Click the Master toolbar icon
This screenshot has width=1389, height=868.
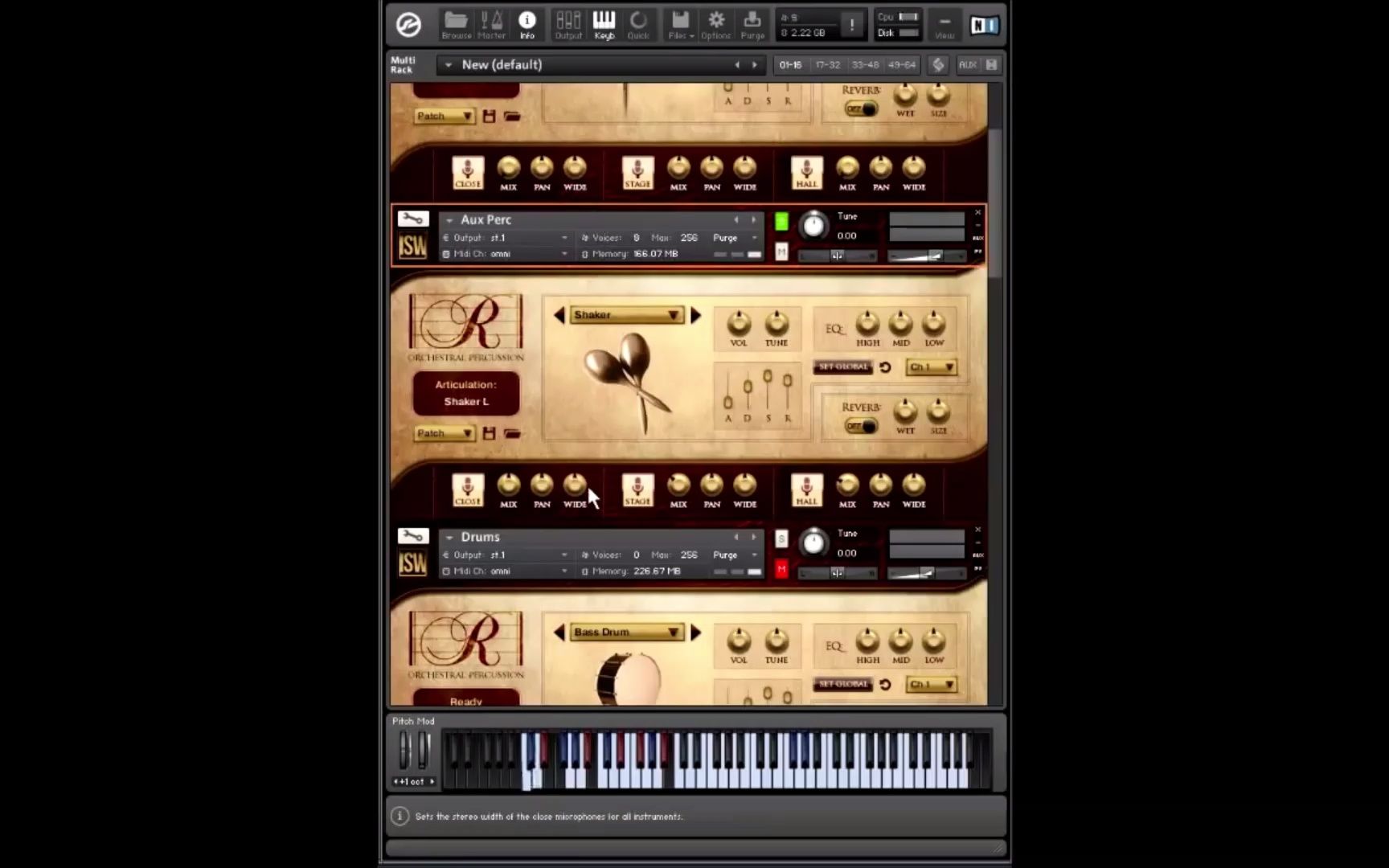click(x=491, y=24)
